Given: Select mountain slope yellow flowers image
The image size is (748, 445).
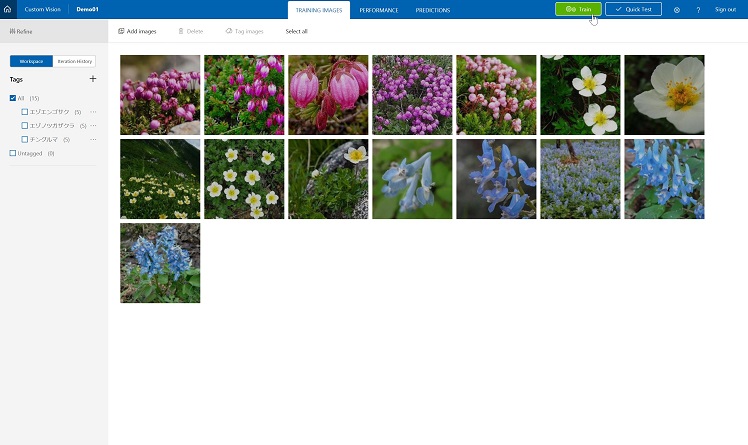Looking at the screenshot, I should pyautogui.click(x=160, y=179).
